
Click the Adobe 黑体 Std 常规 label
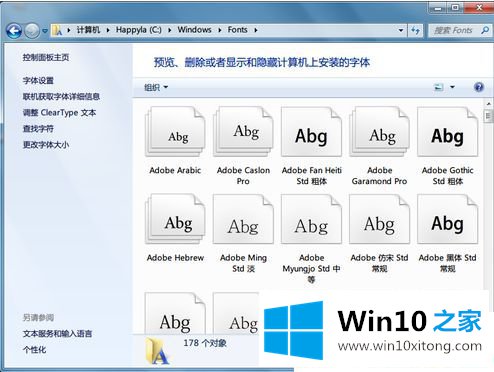coord(447,263)
